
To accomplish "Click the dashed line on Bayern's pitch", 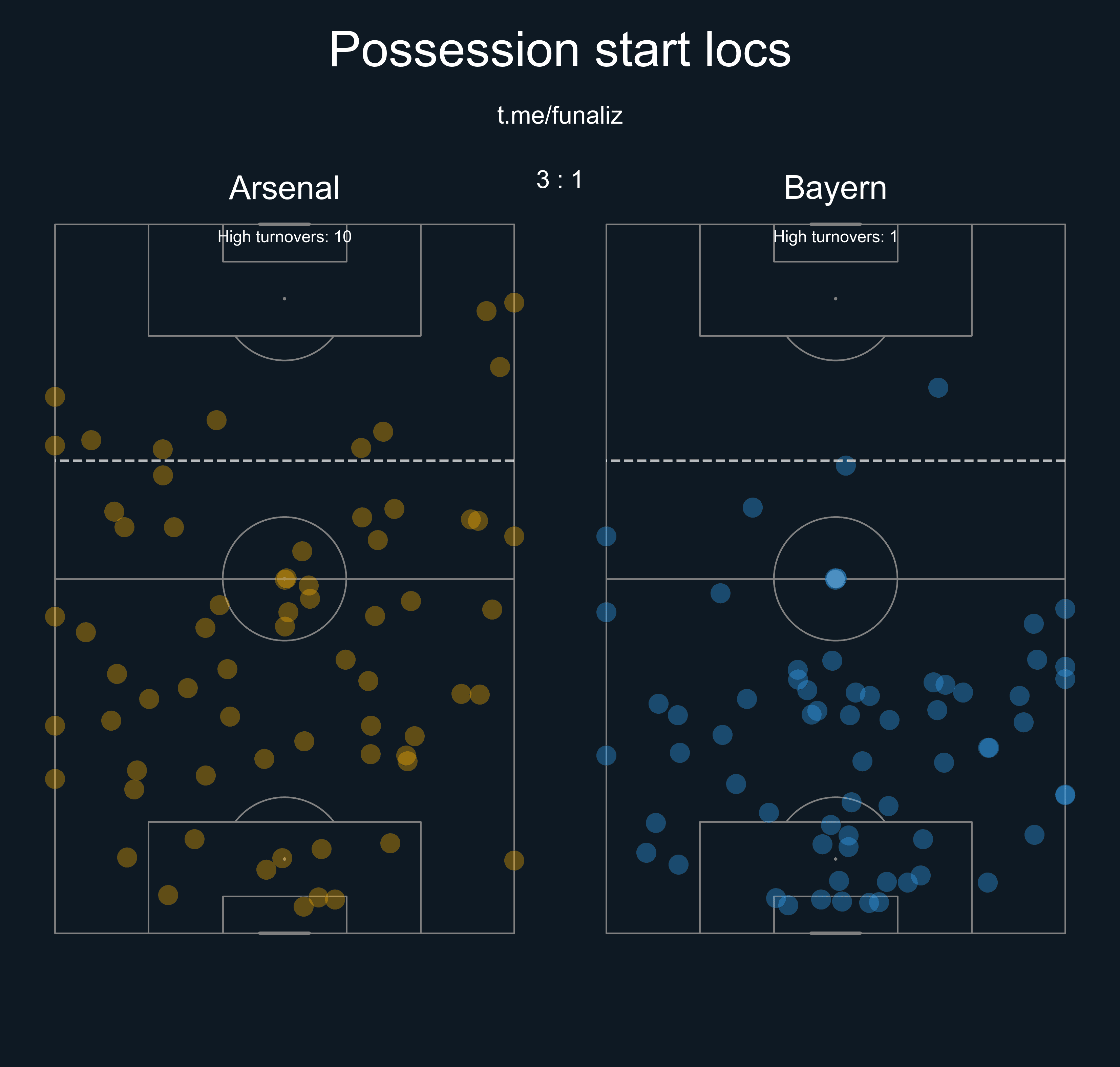I will pyautogui.click(x=739, y=461).
